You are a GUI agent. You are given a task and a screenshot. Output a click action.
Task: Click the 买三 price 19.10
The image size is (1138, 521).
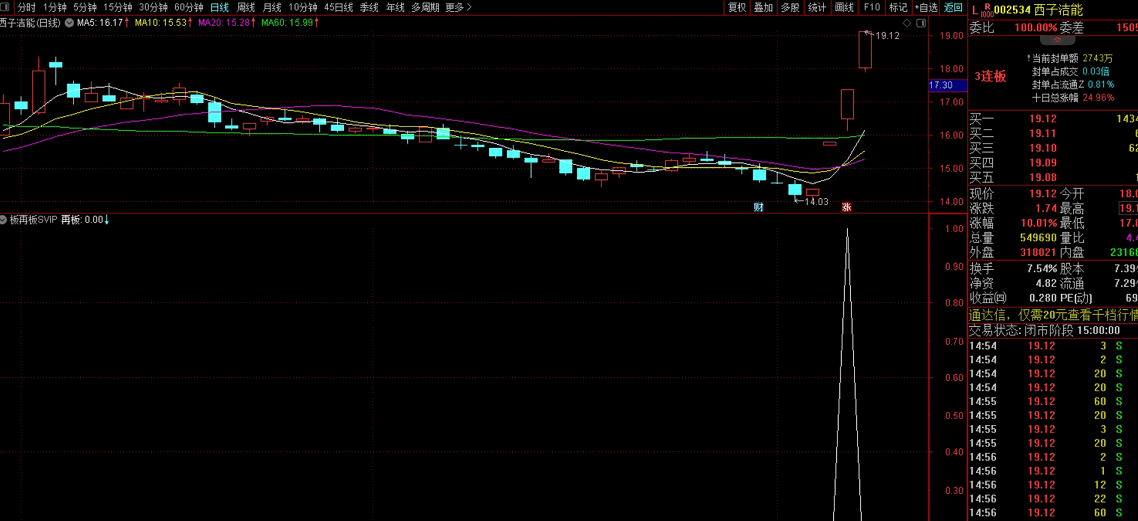point(1041,148)
